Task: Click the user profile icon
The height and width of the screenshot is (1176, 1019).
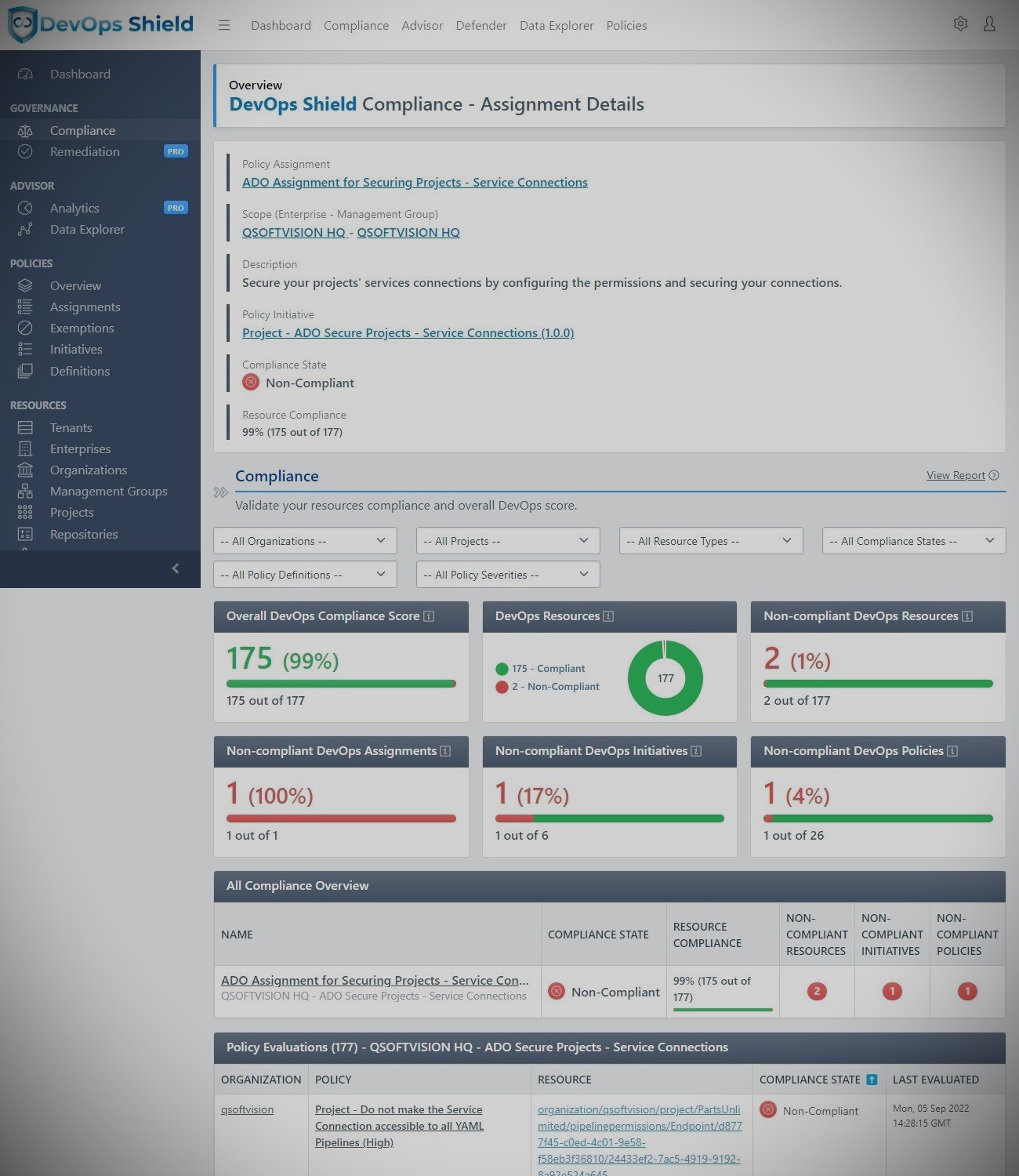Action: [x=989, y=24]
